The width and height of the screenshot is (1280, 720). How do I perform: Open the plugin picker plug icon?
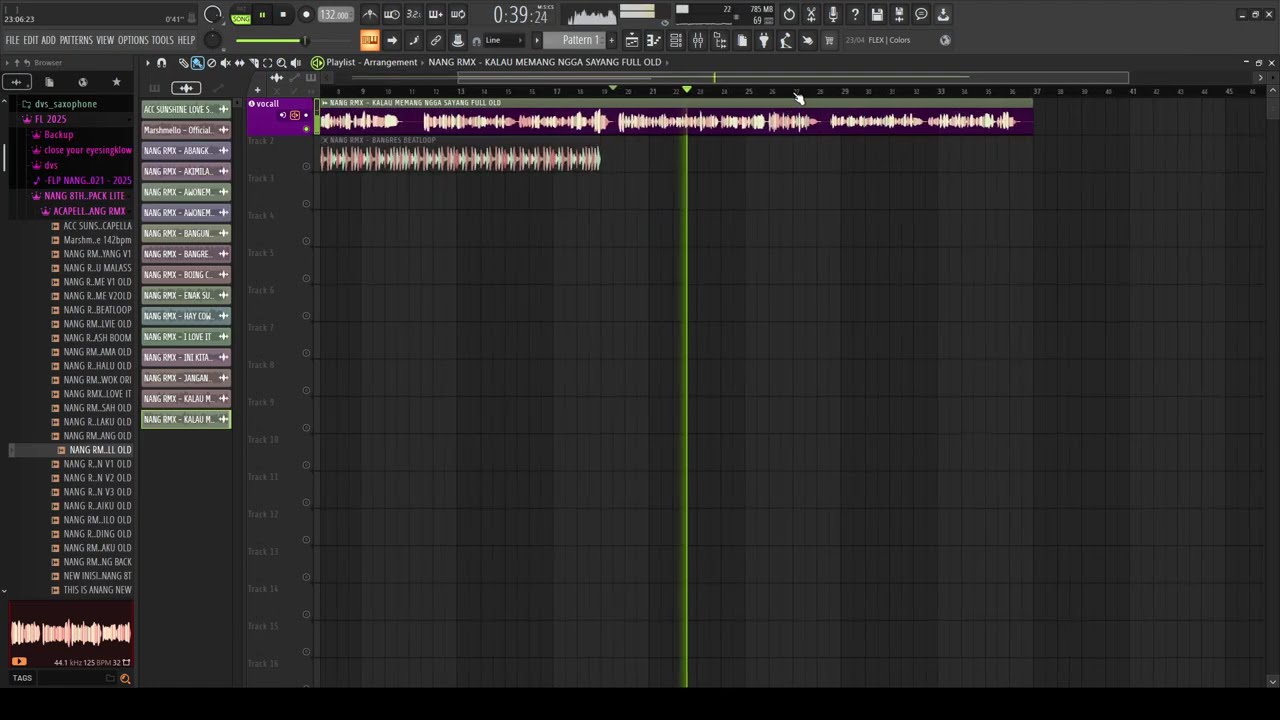(764, 40)
